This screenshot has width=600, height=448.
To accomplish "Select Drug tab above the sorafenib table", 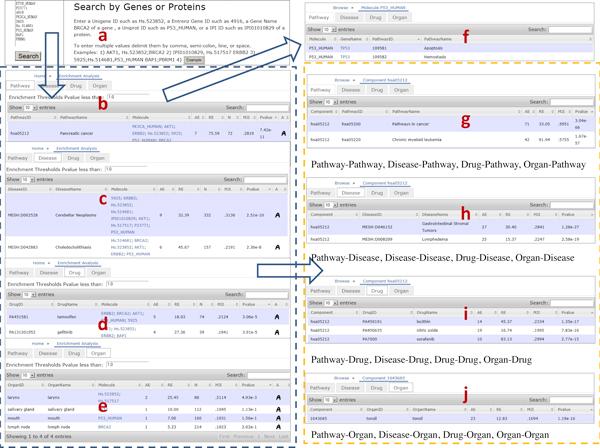I will (x=377, y=291).
